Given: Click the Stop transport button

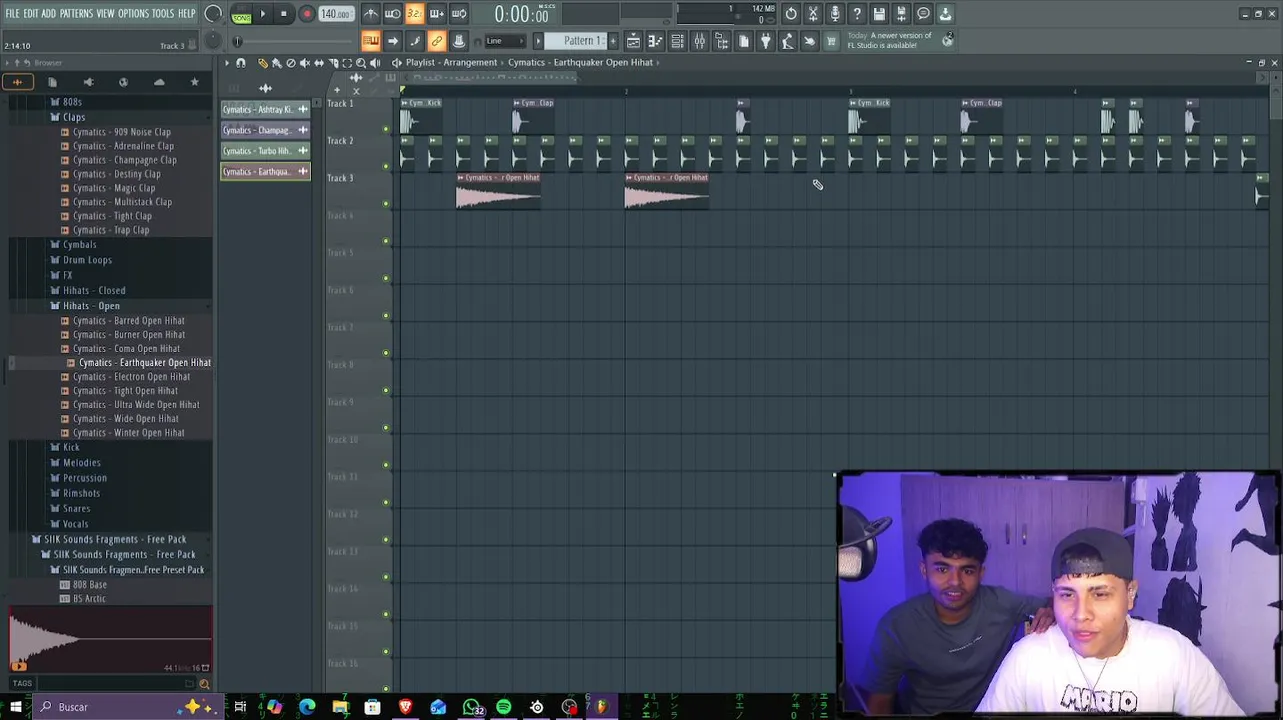Looking at the screenshot, I should coord(284,14).
